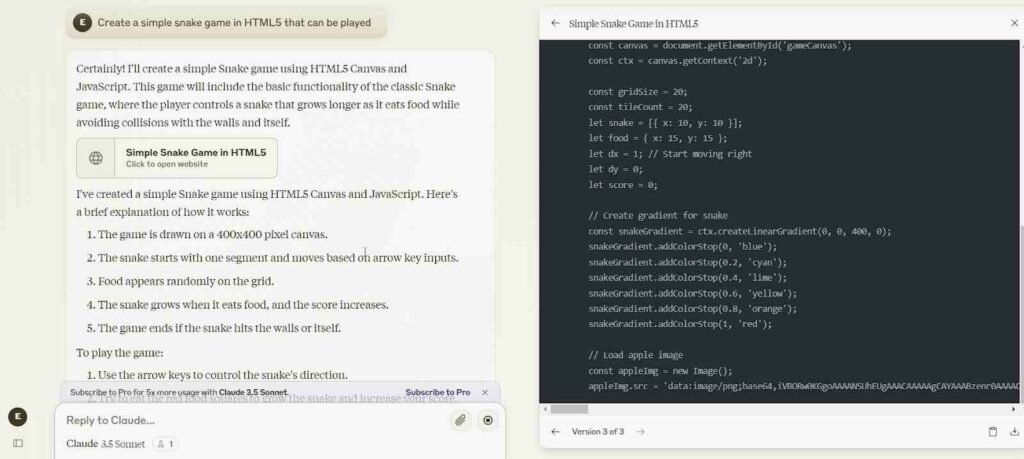The height and width of the screenshot is (459, 1024).
Task: Dismiss the Subscribe to Pro banner
Action: click(485, 393)
